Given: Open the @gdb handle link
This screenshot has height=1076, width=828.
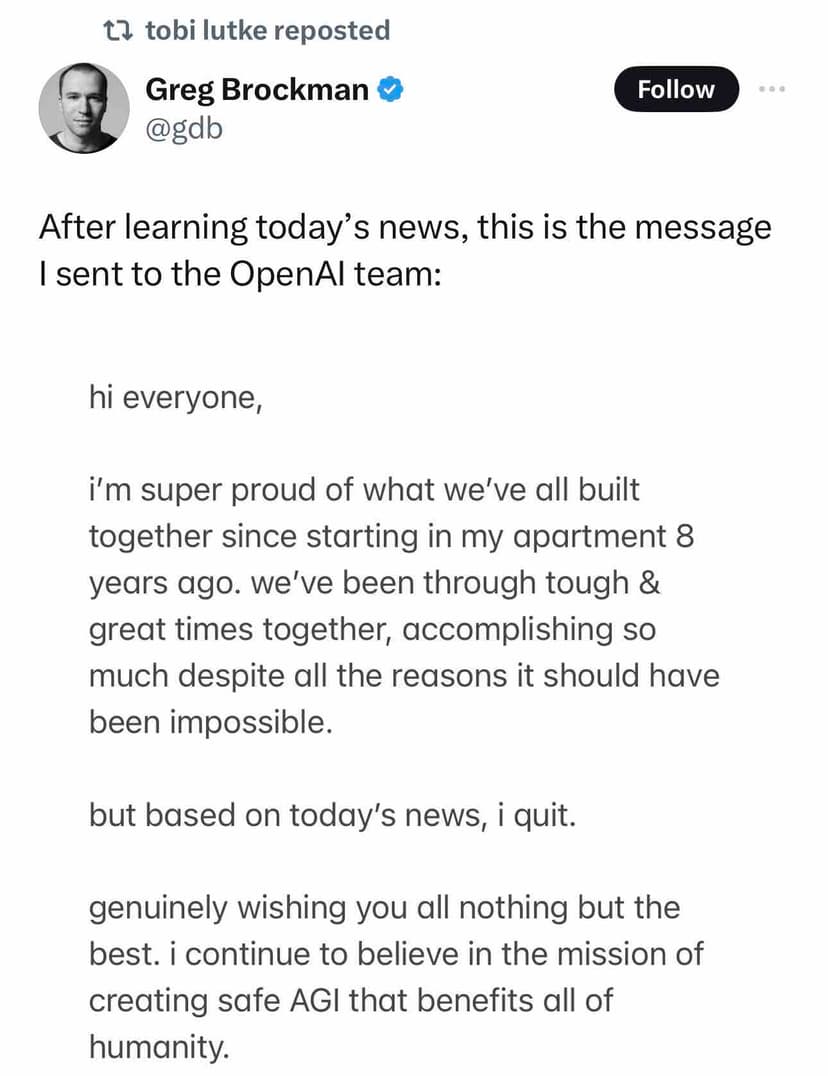Looking at the screenshot, I should 184,130.
